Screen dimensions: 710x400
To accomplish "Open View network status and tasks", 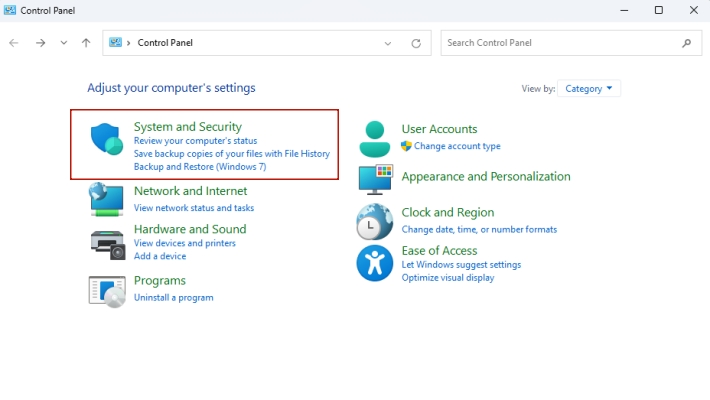I will pos(193,208).
